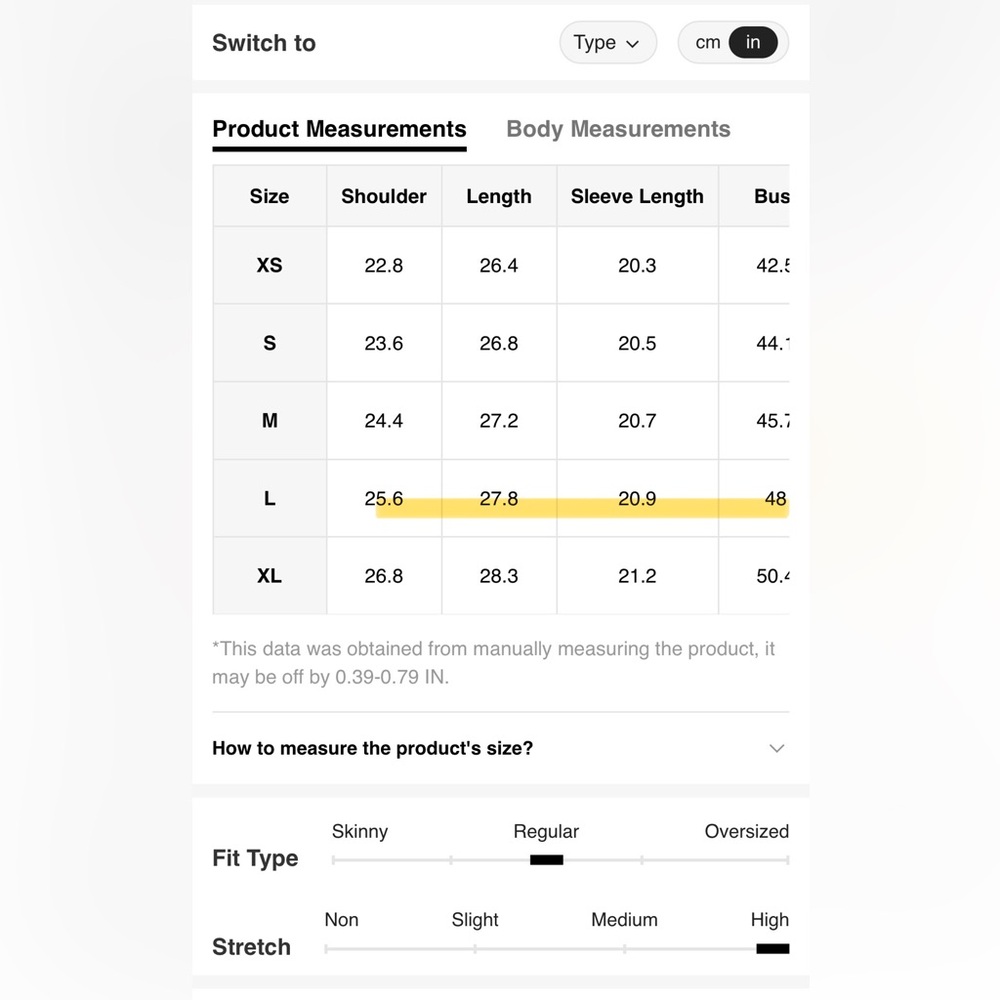
Task: Select the XS size row
Action: pyautogui.click(x=501, y=265)
